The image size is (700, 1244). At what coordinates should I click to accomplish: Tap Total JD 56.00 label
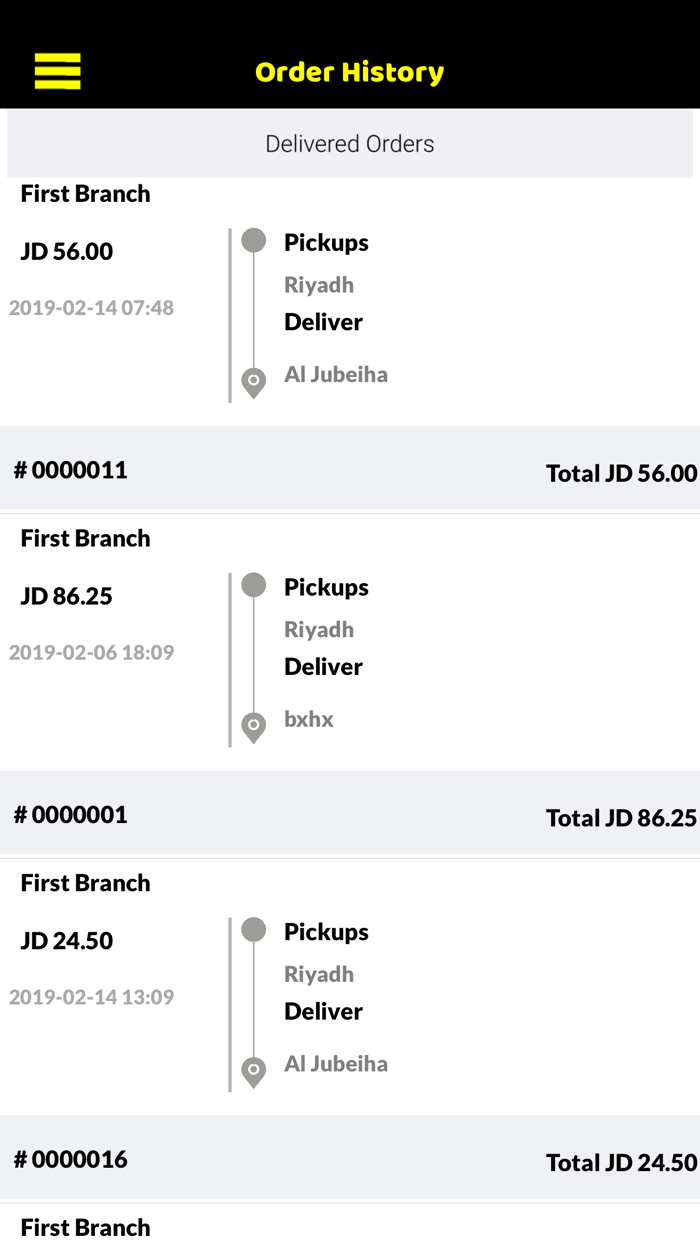(x=620, y=473)
